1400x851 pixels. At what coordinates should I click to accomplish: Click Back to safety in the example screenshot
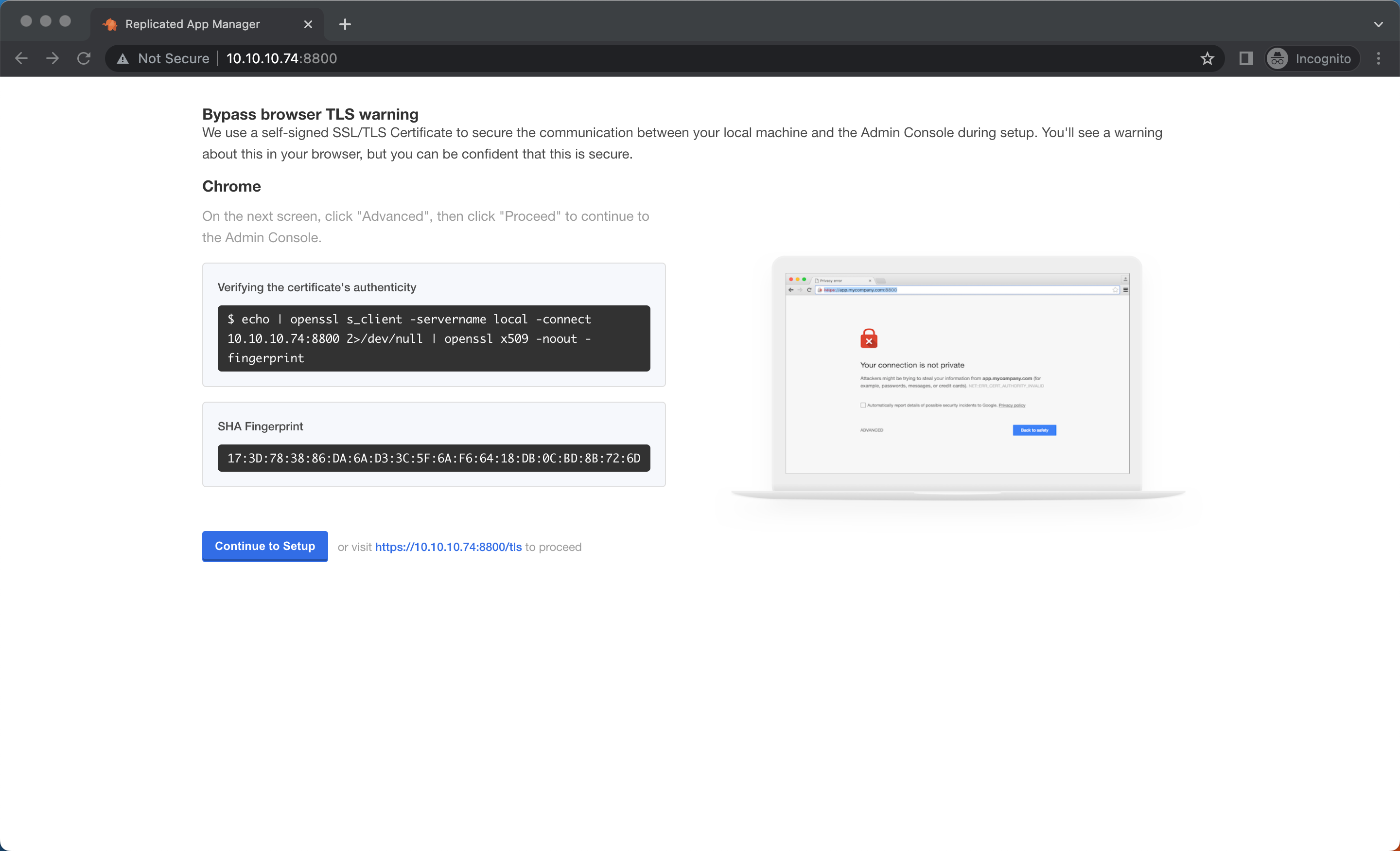(x=1034, y=430)
